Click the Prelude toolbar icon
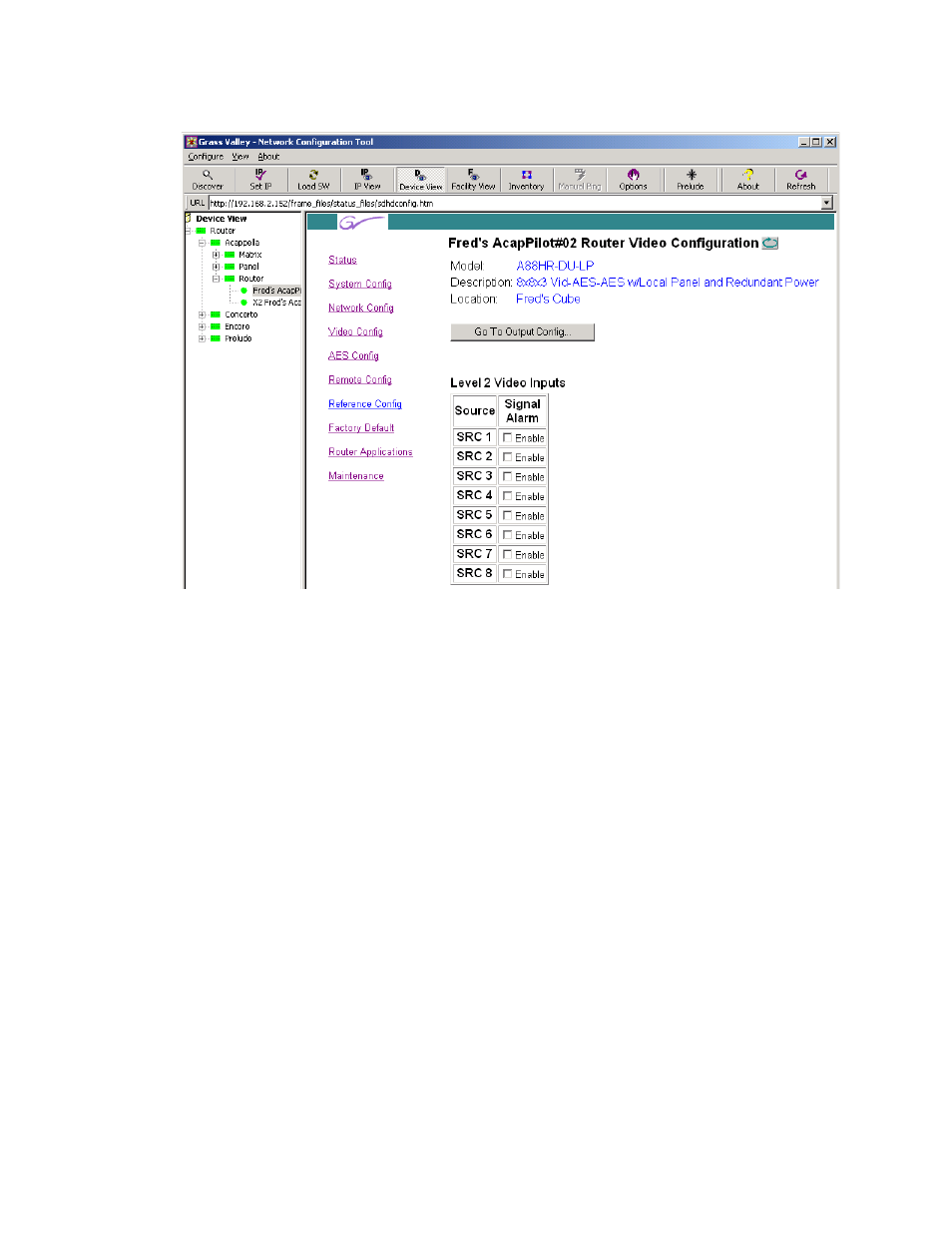The height and width of the screenshot is (1233, 952). (x=691, y=179)
